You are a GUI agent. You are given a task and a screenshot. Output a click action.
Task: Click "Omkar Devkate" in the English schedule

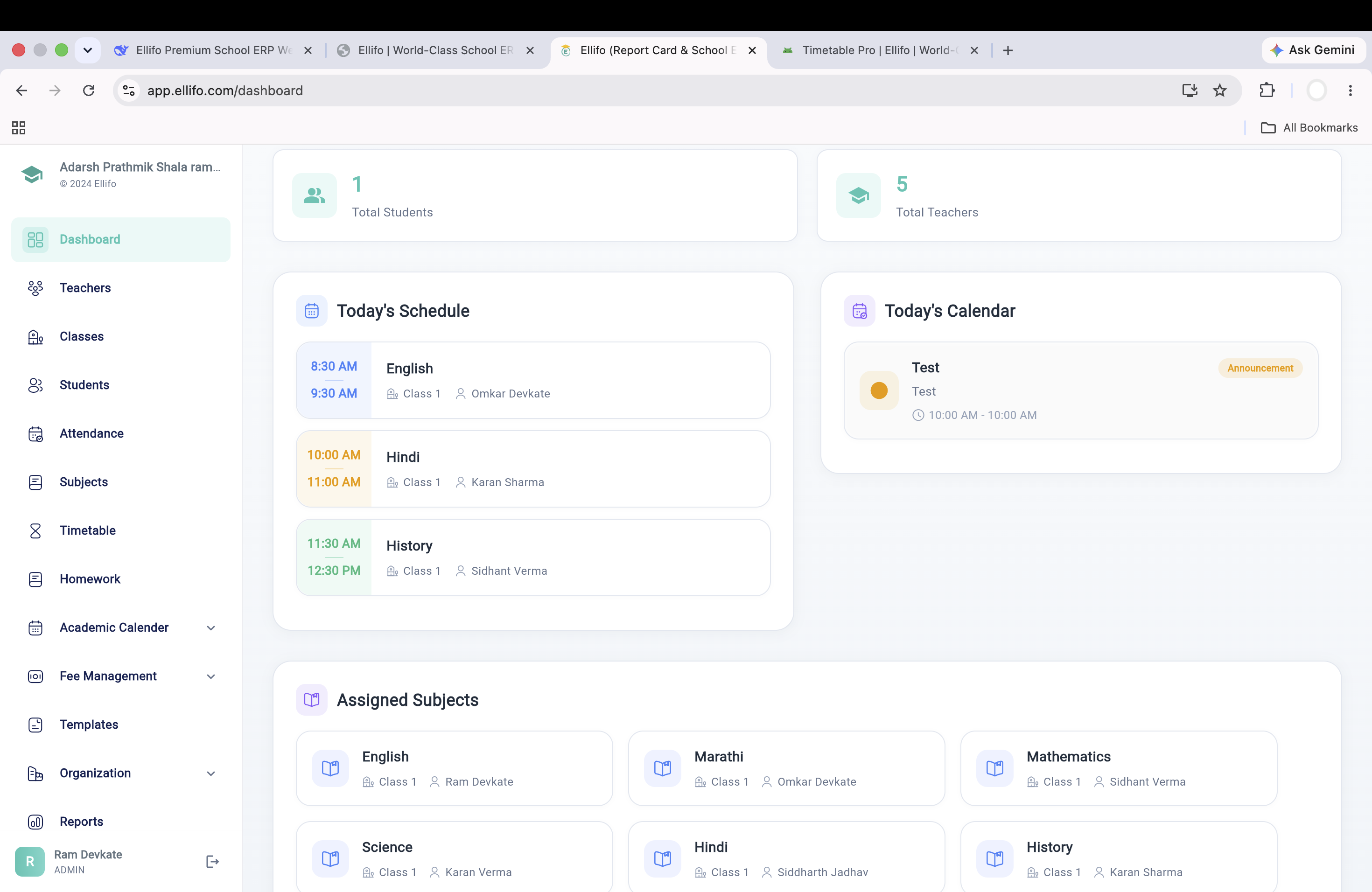tap(511, 394)
